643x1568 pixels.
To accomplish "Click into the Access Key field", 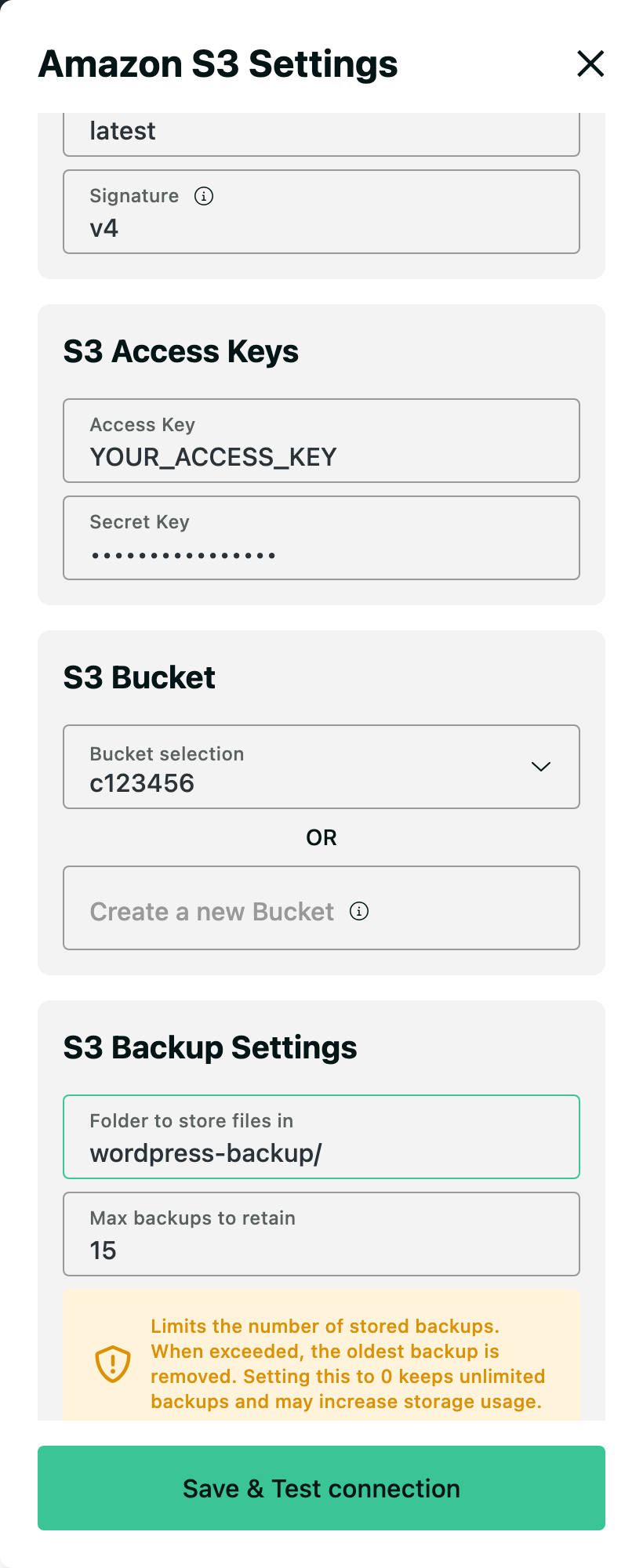I will (321, 441).
